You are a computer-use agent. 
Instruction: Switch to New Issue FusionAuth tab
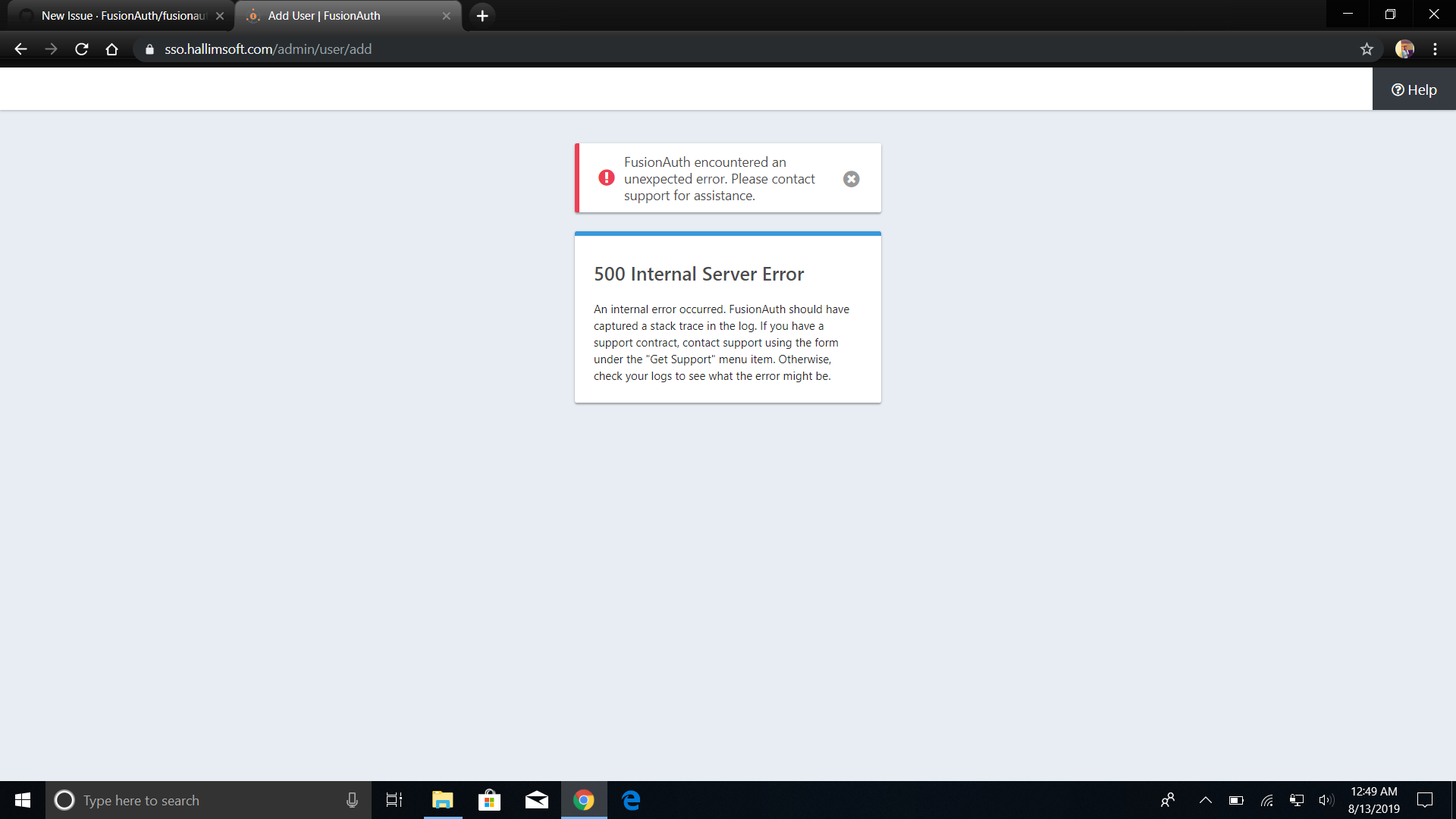121,16
